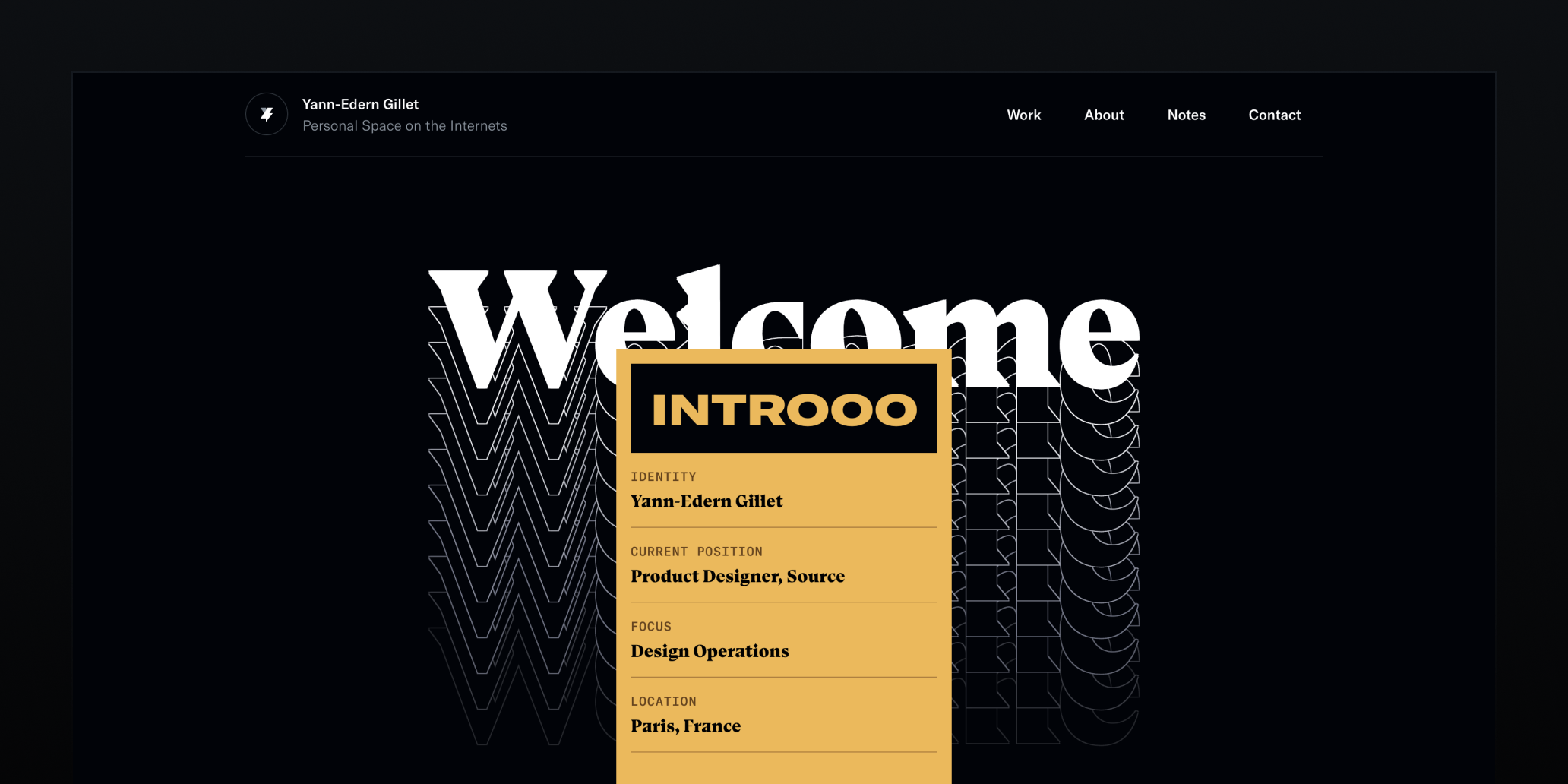Click the Yann-Edern Gillet site title in the header
Viewport: 1568px width, 784px height.
pyautogui.click(x=360, y=104)
